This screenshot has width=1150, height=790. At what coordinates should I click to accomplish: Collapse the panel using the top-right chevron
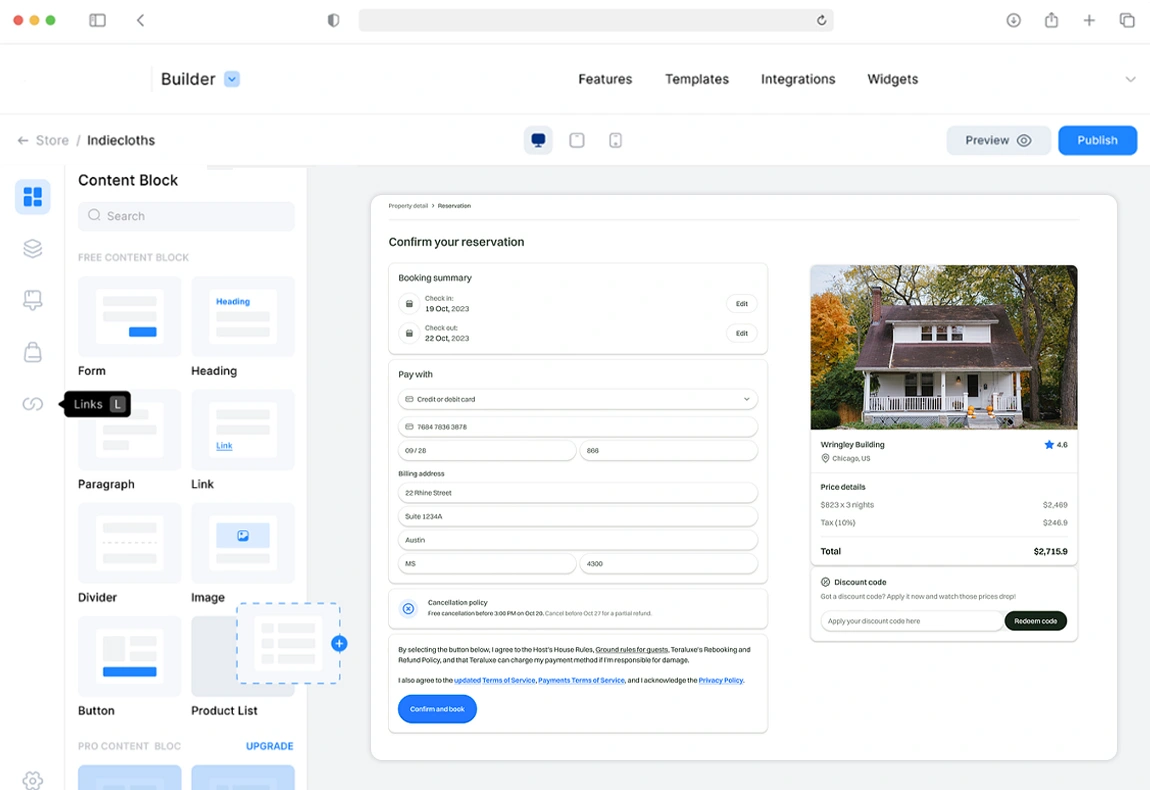tap(1130, 79)
